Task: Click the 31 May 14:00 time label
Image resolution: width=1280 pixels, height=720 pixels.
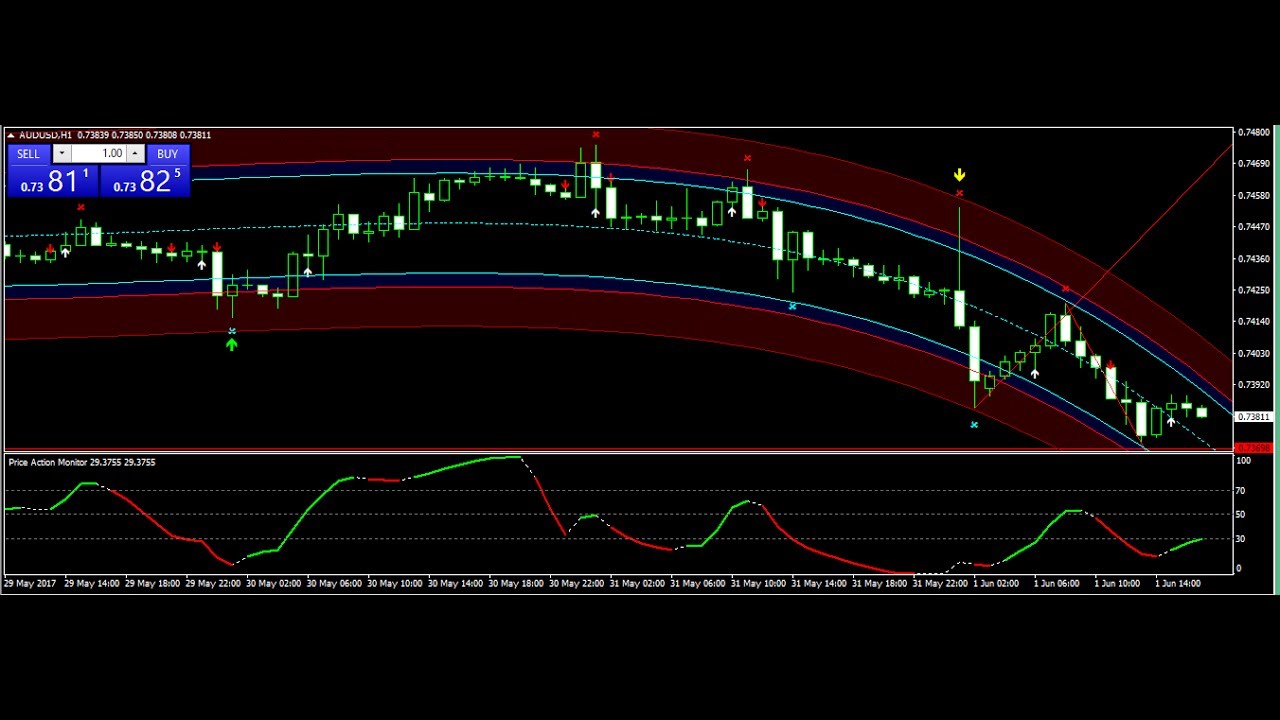Action: (819, 583)
